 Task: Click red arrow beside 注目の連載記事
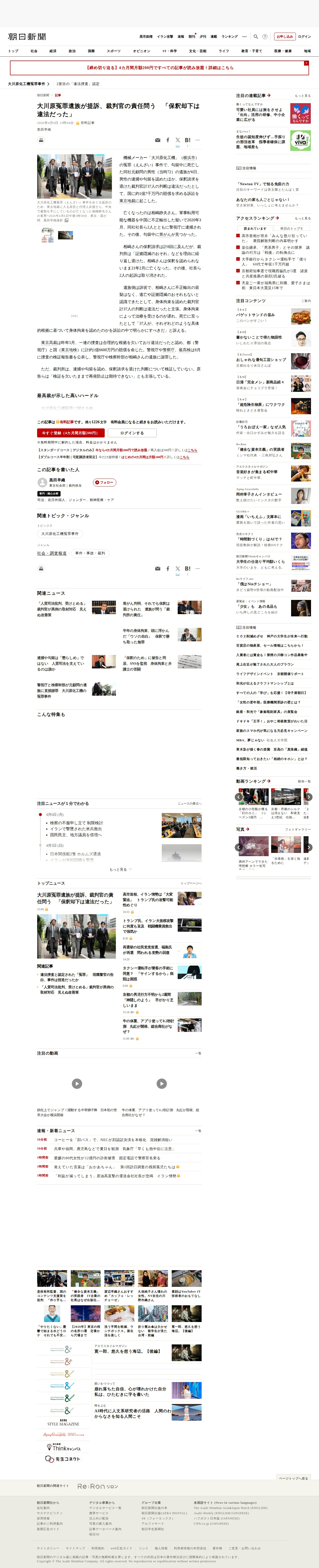[x=269, y=95]
